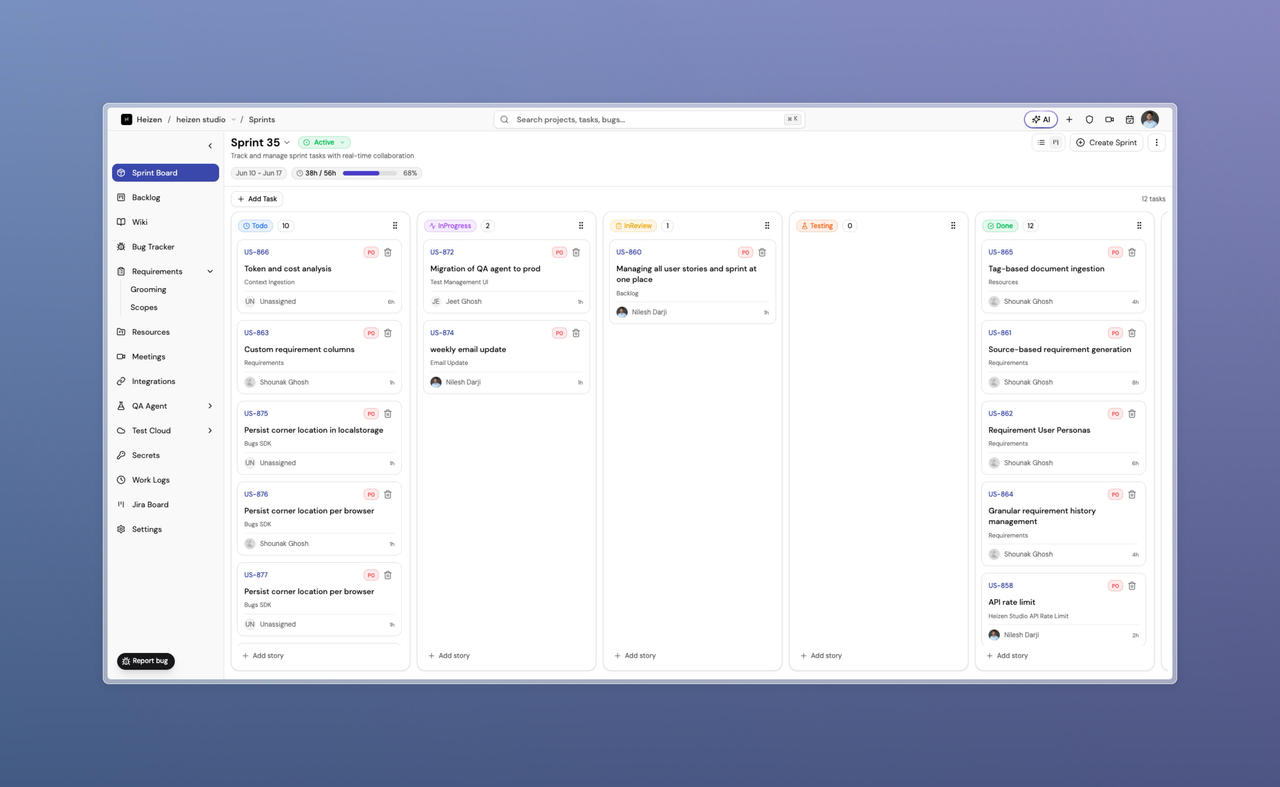Delete story US-862
The image size is (1280, 787).
pos(1132,414)
